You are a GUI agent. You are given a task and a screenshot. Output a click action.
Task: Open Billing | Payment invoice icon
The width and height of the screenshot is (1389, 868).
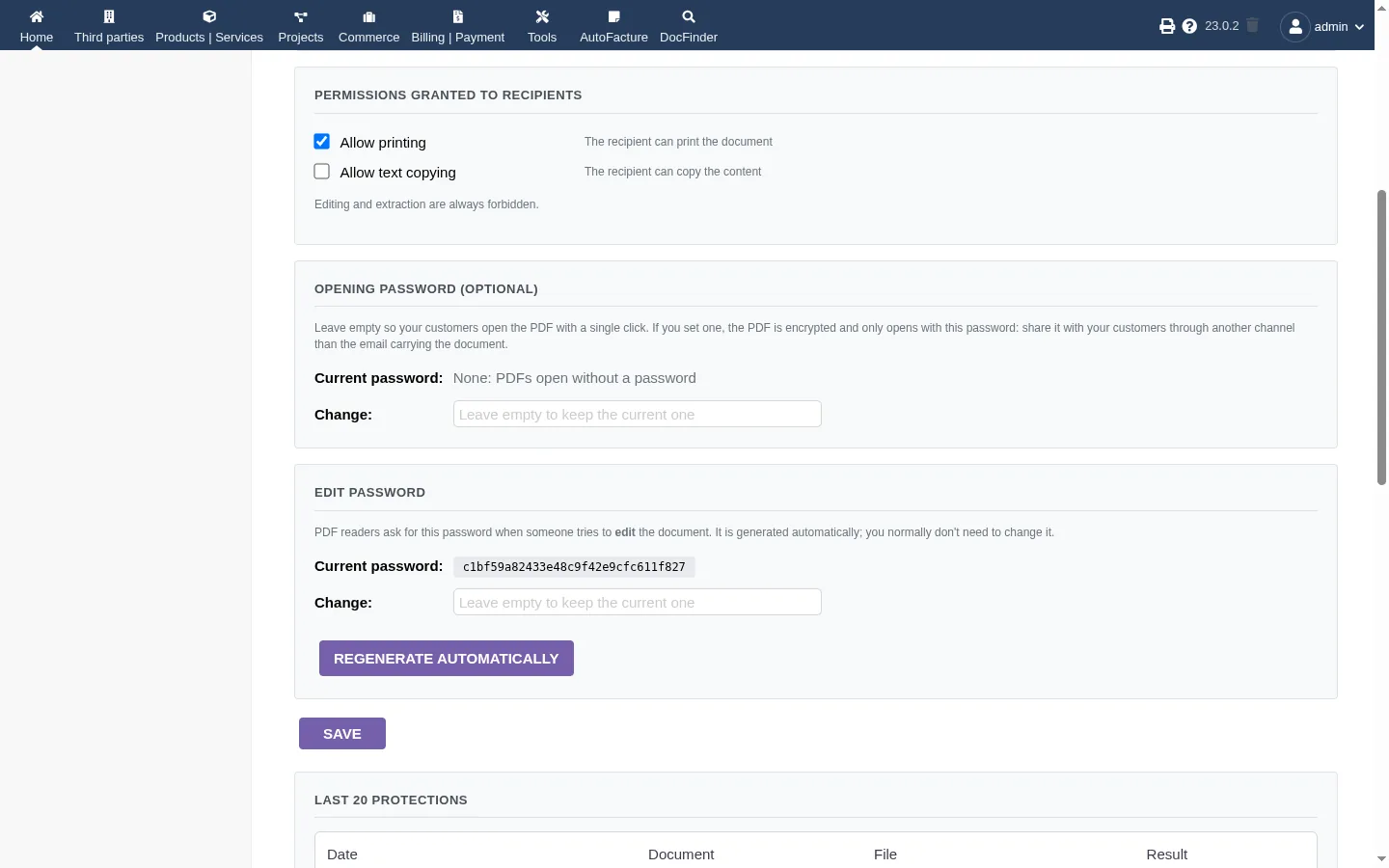coord(458,16)
